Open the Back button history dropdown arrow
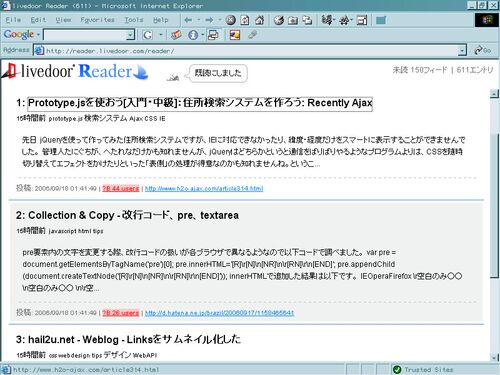Image resolution: width=500 pixels, height=375 pixels. pyautogui.click(x=199, y=20)
